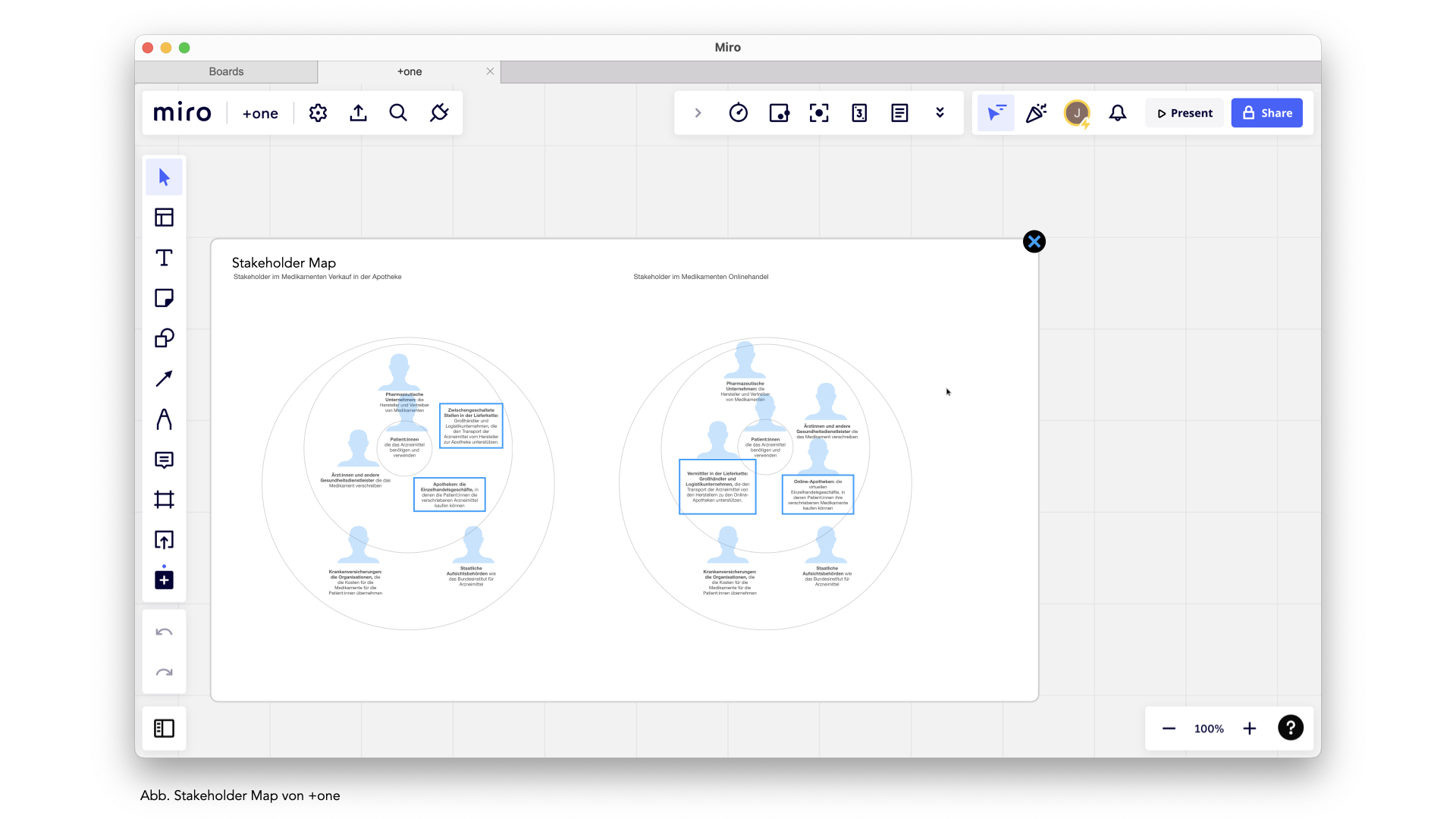Screen dimensions: 1456x819
Task: Expand more apps with double chevron
Action: (x=940, y=113)
